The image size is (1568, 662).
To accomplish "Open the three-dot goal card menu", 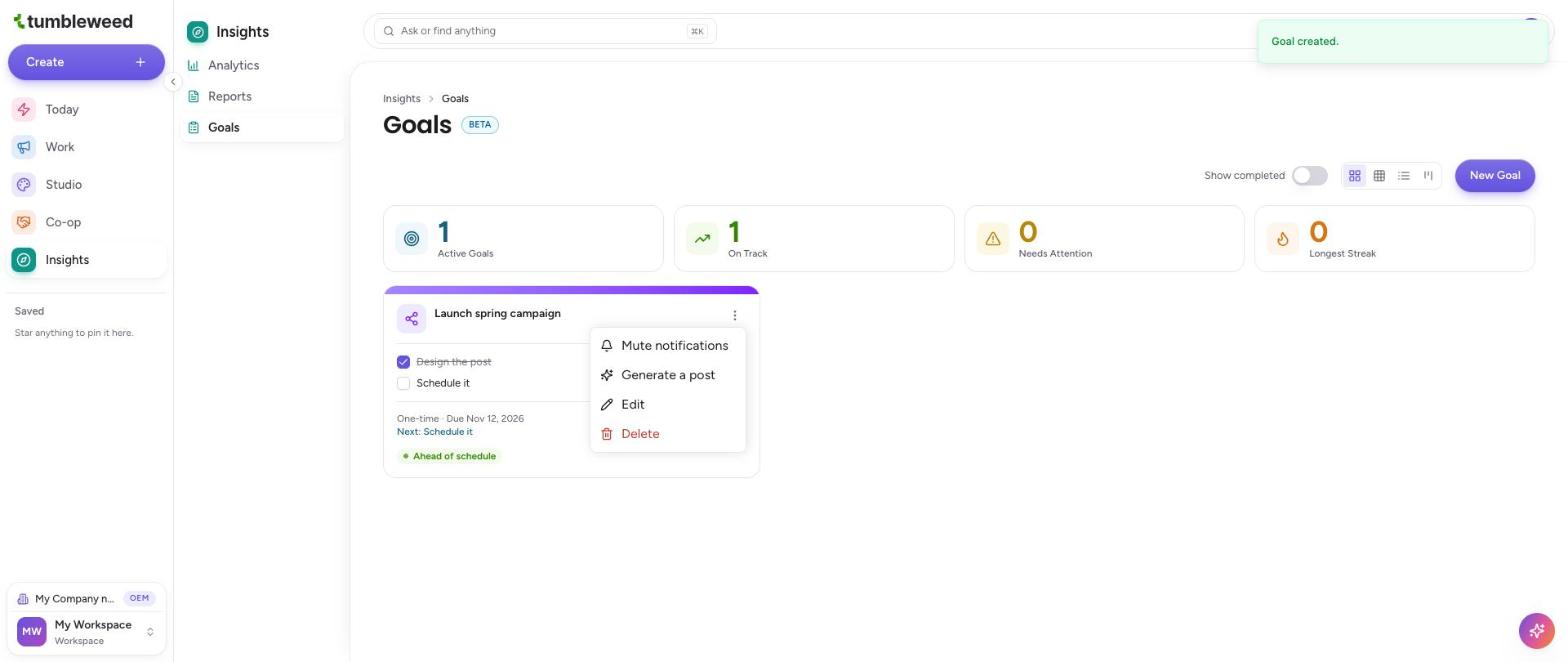I will click(734, 316).
